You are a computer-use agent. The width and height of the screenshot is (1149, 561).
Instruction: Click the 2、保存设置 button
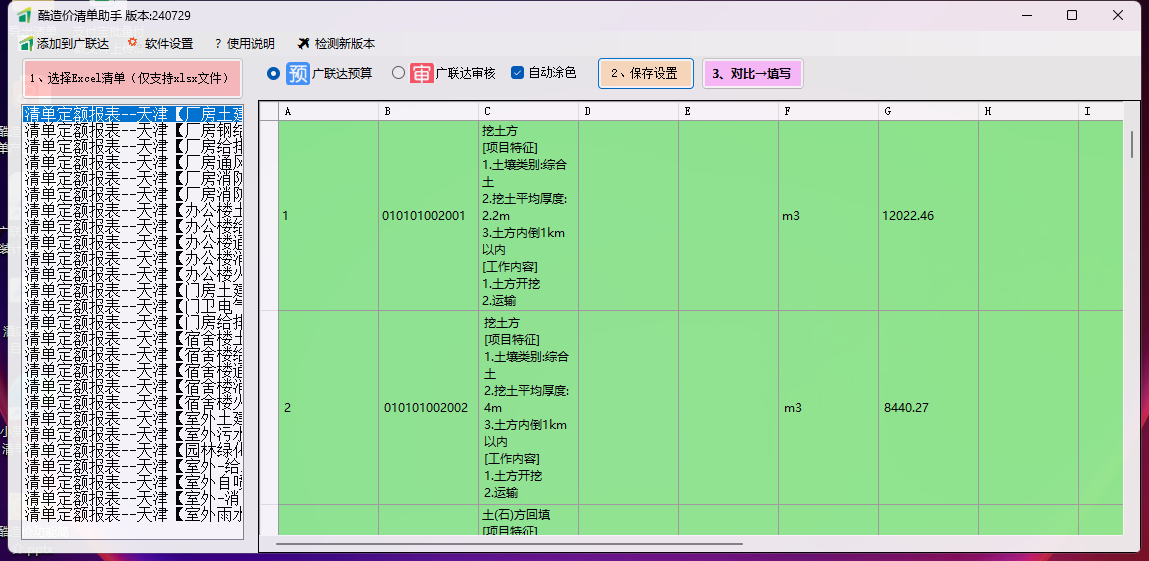[x=645, y=73]
